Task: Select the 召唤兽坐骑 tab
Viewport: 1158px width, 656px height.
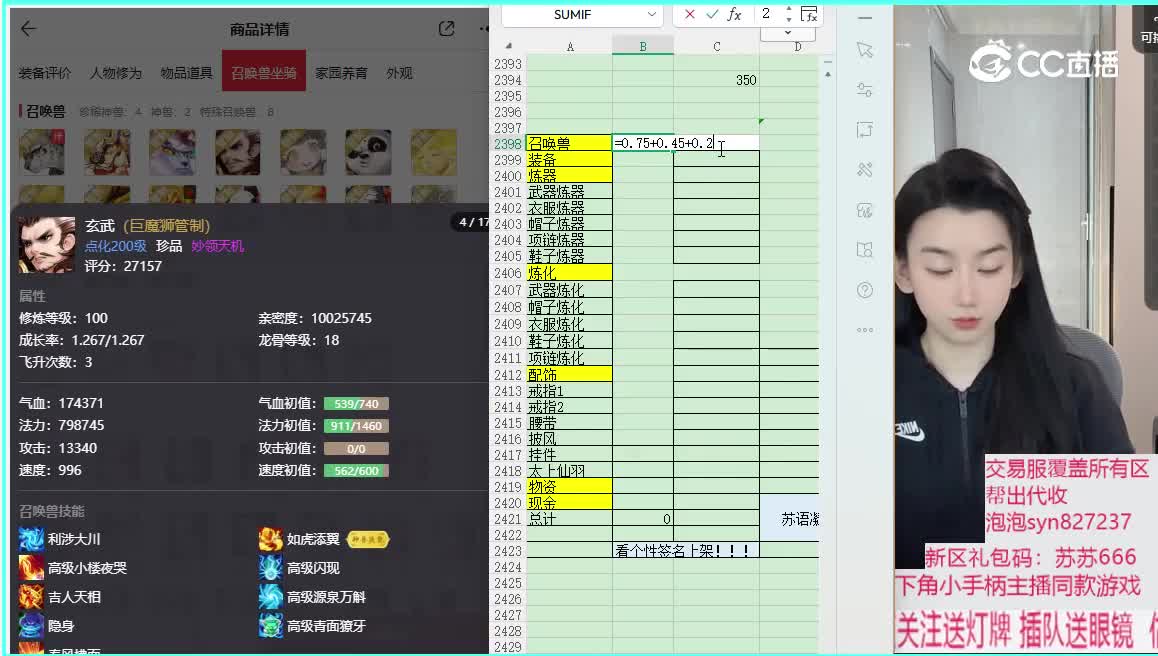Action: [264, 72]
